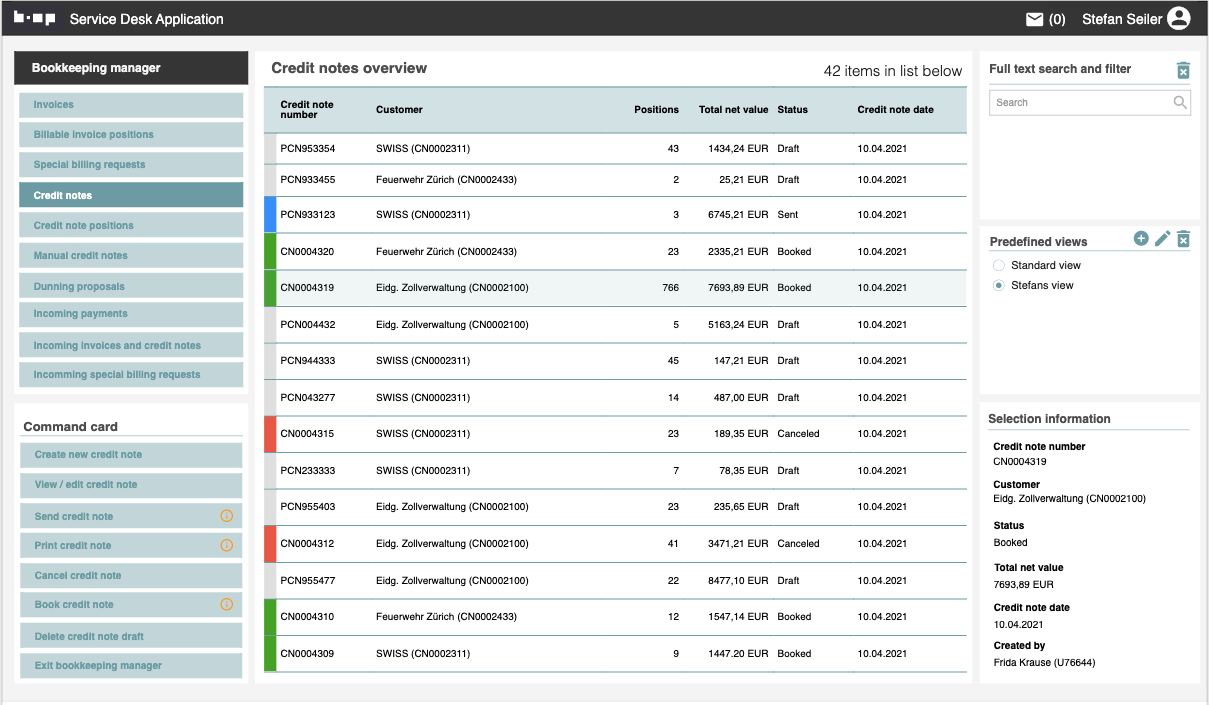The image size is (1209, 705).
Task: Open Dunning proposals menu item
Action: pyautogui.click(x=131, y=287)
